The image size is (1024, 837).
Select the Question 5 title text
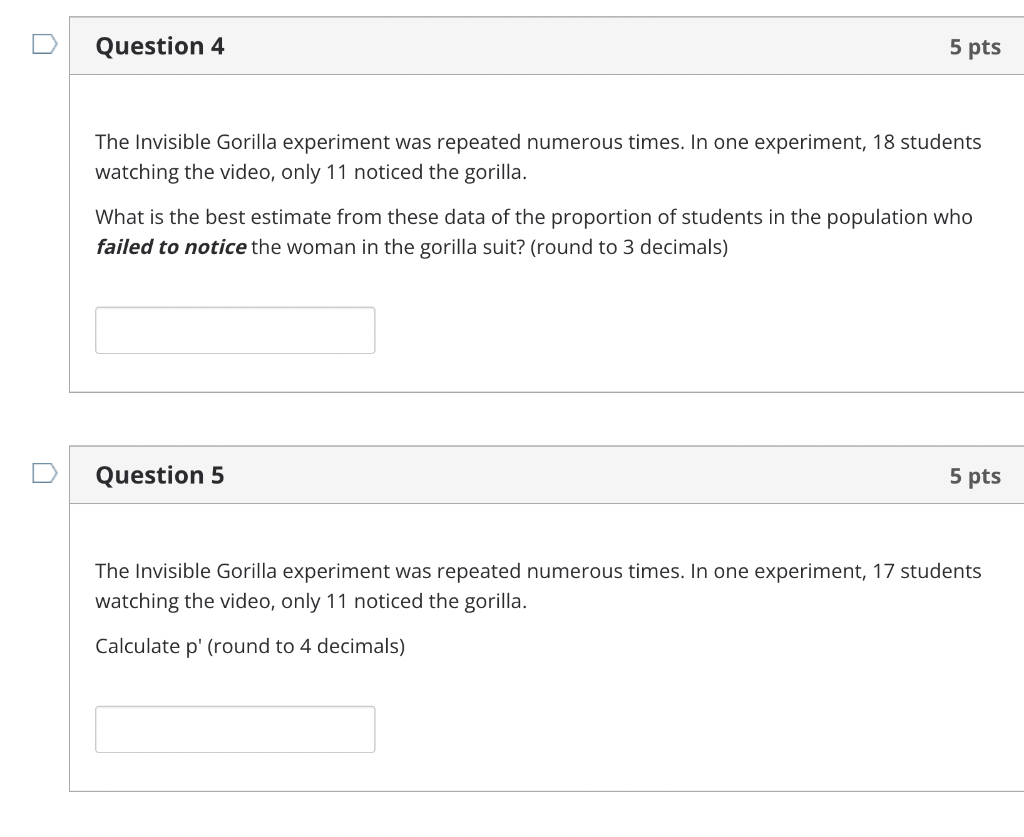(x=159, y=474)
